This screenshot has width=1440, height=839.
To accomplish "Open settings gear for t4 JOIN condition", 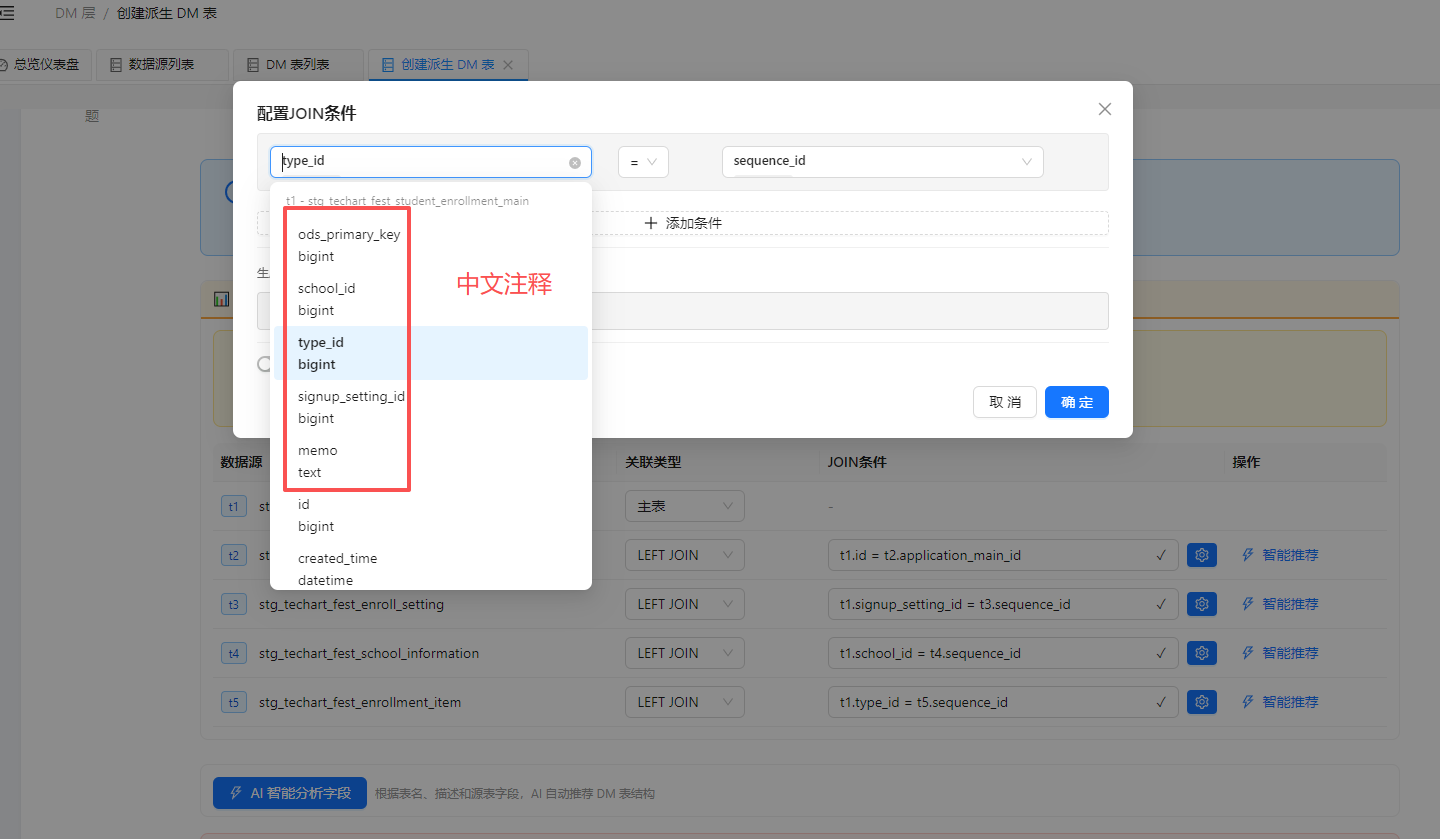I will 1202,653.
